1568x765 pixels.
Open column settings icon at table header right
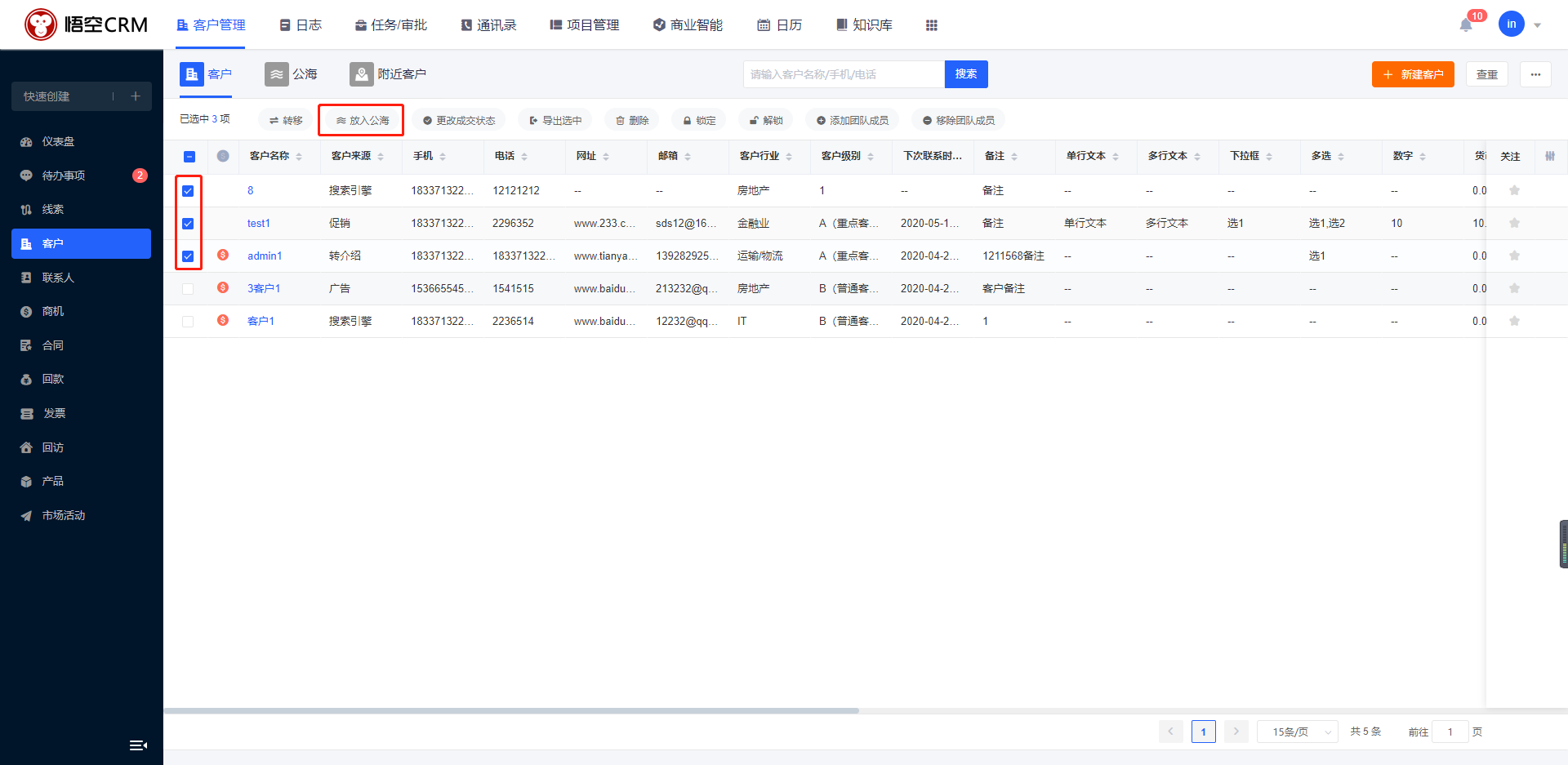click(x=1550, y=156)
